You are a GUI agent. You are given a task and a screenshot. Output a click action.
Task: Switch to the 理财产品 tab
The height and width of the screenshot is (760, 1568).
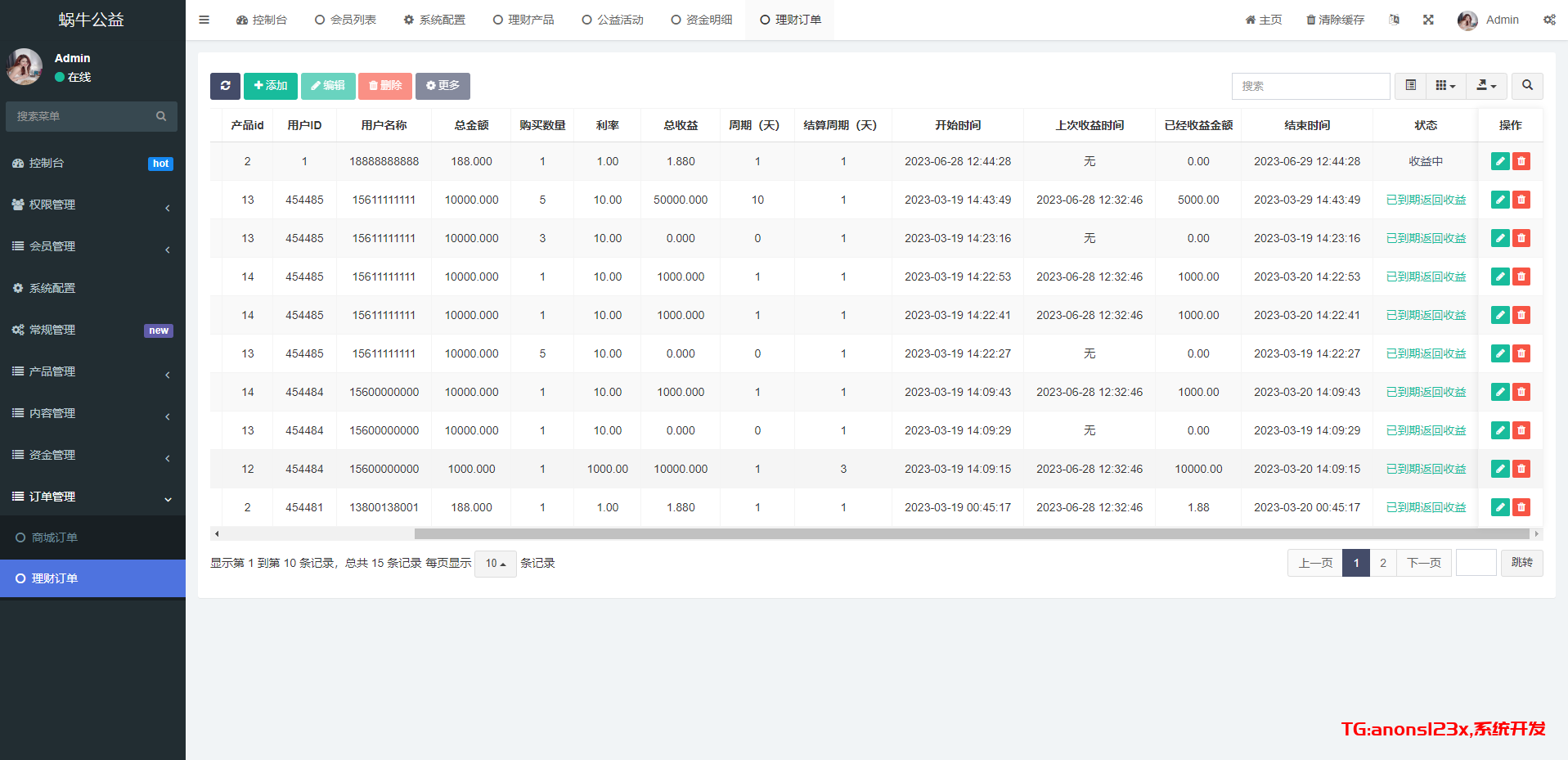[x=523, y=20]
